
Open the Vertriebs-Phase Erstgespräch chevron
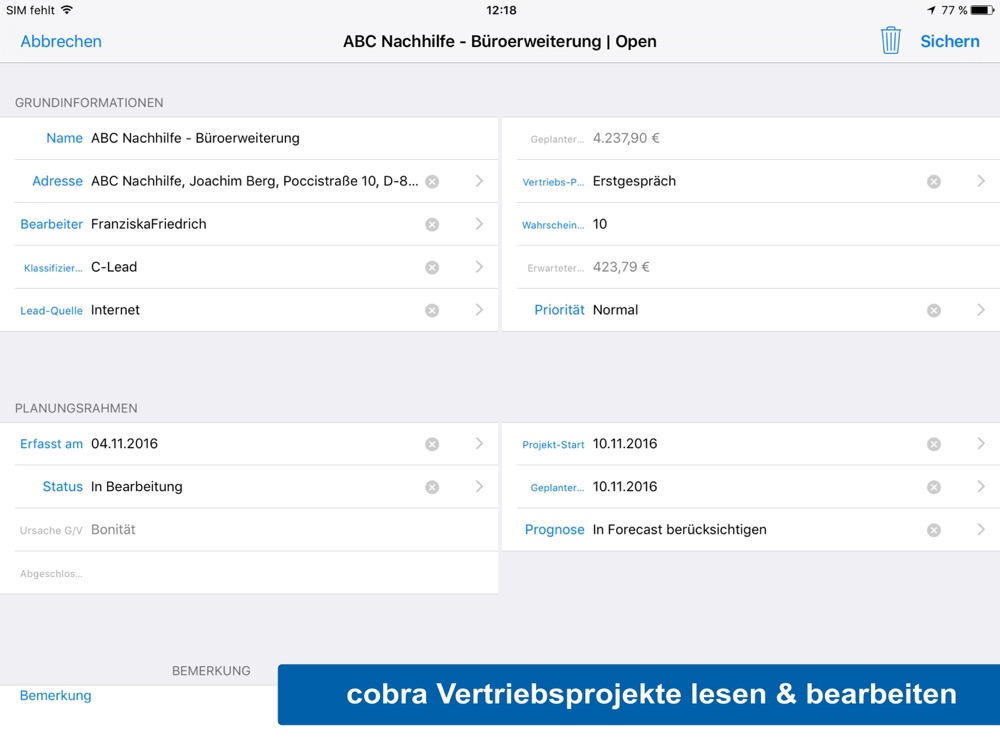(981, 181)
